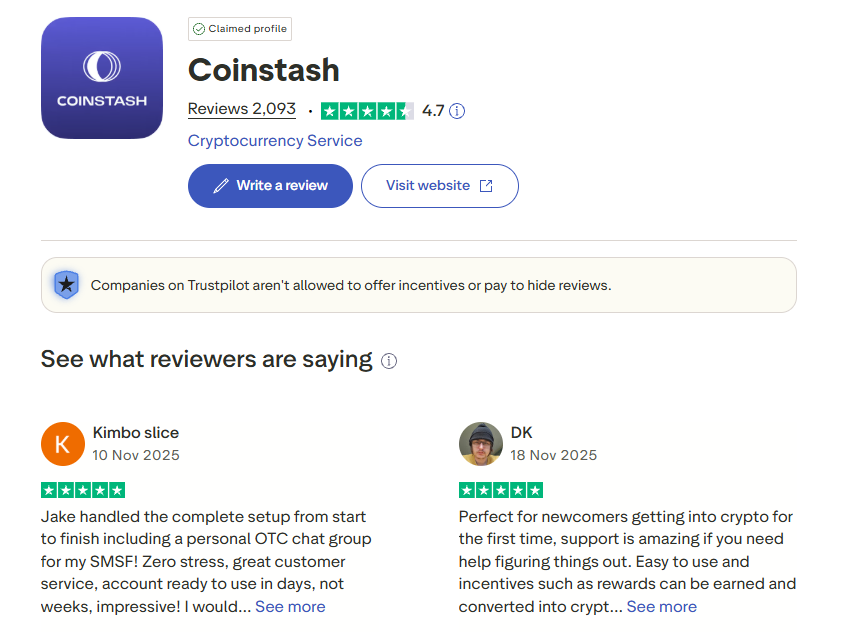846x632 pixels.
Task: Click the external link icon on Visit website
Action: (486, 186)
